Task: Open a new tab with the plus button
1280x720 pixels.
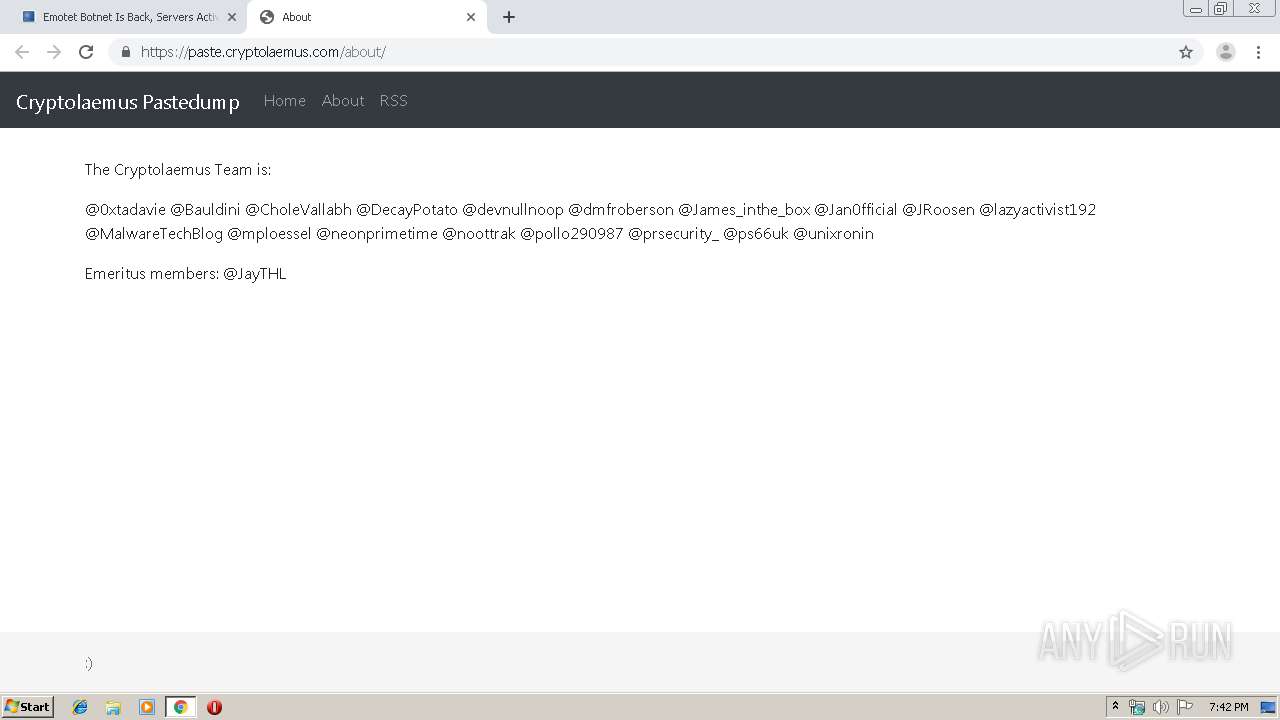Action: (x=509, y=17)
